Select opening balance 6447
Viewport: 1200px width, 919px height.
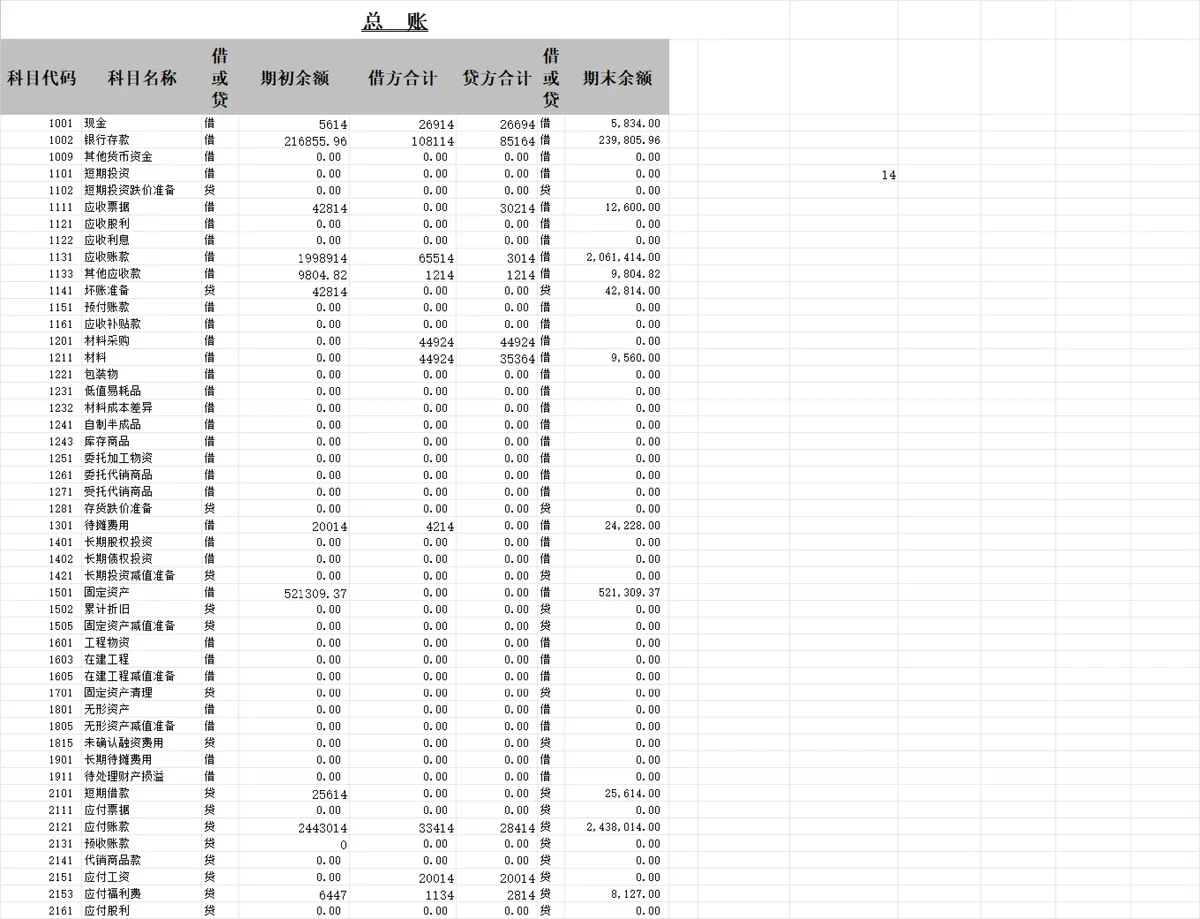click(333, 895)
